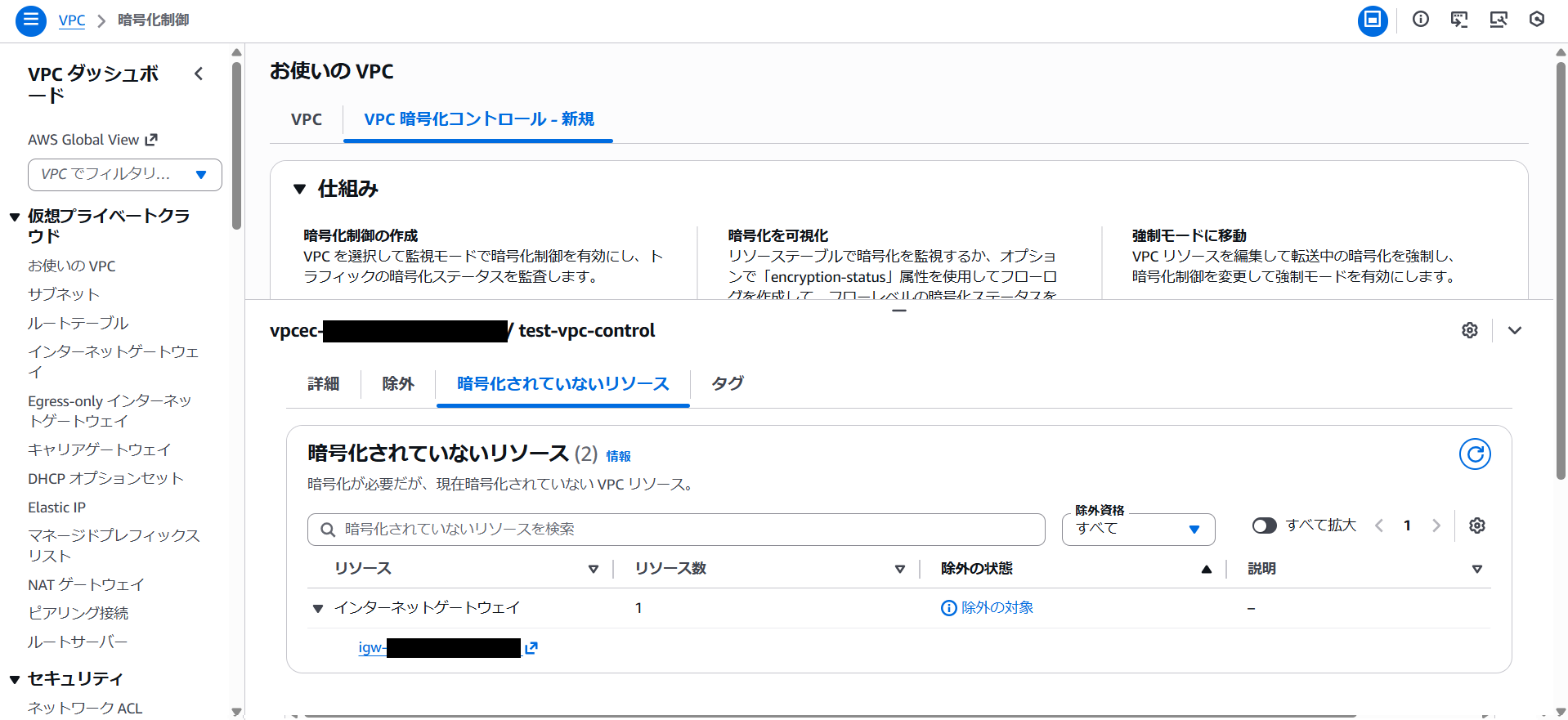Open インターネットゲートウェイ sidebar item
This screenshot has width=1568, height=720.
(114, 361)
